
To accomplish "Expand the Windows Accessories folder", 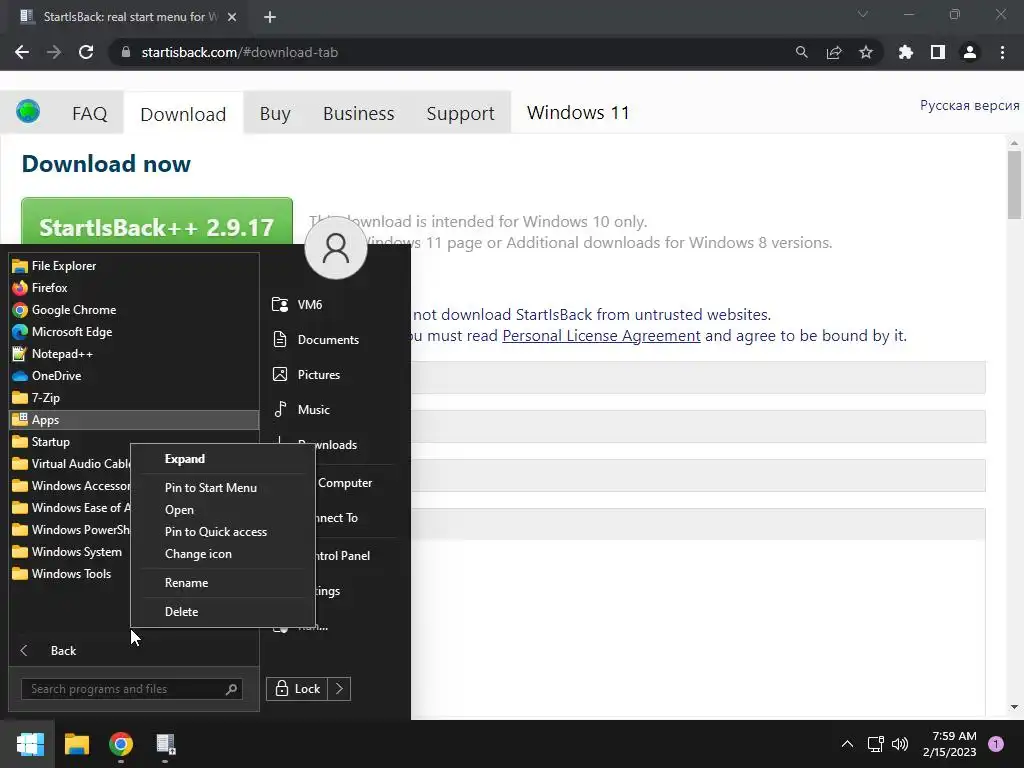I will tap(71, 486).
